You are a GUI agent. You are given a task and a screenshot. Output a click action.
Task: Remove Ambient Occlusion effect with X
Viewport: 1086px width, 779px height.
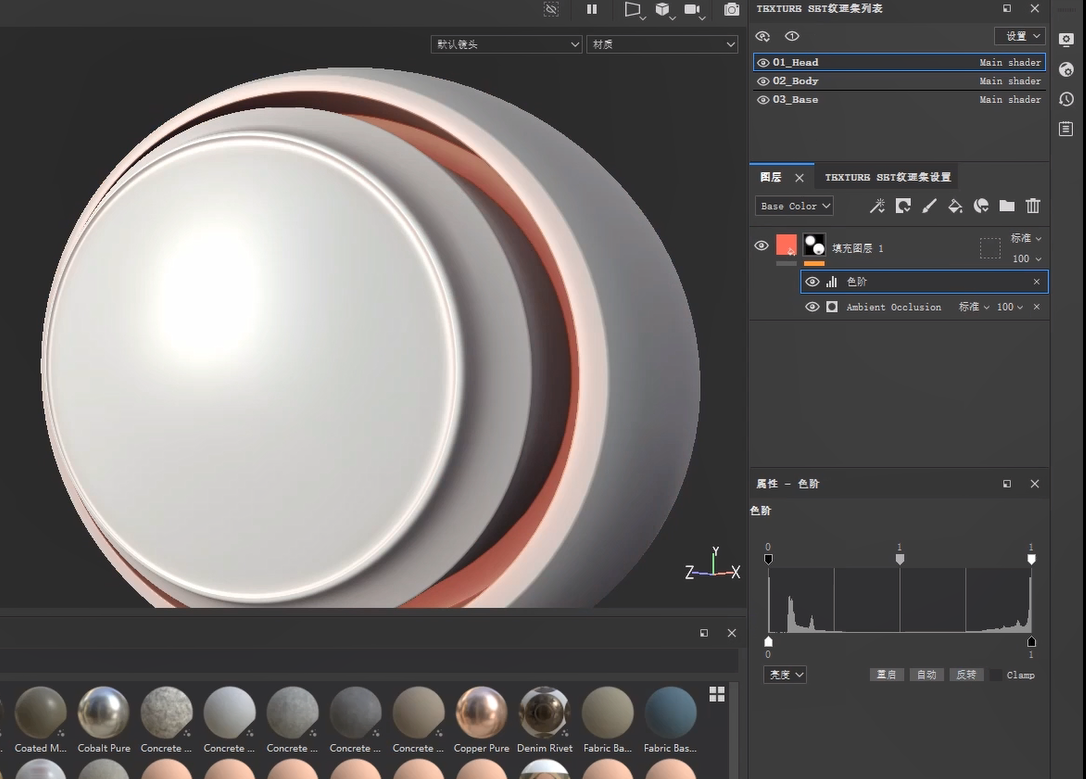coord(1037,307)
